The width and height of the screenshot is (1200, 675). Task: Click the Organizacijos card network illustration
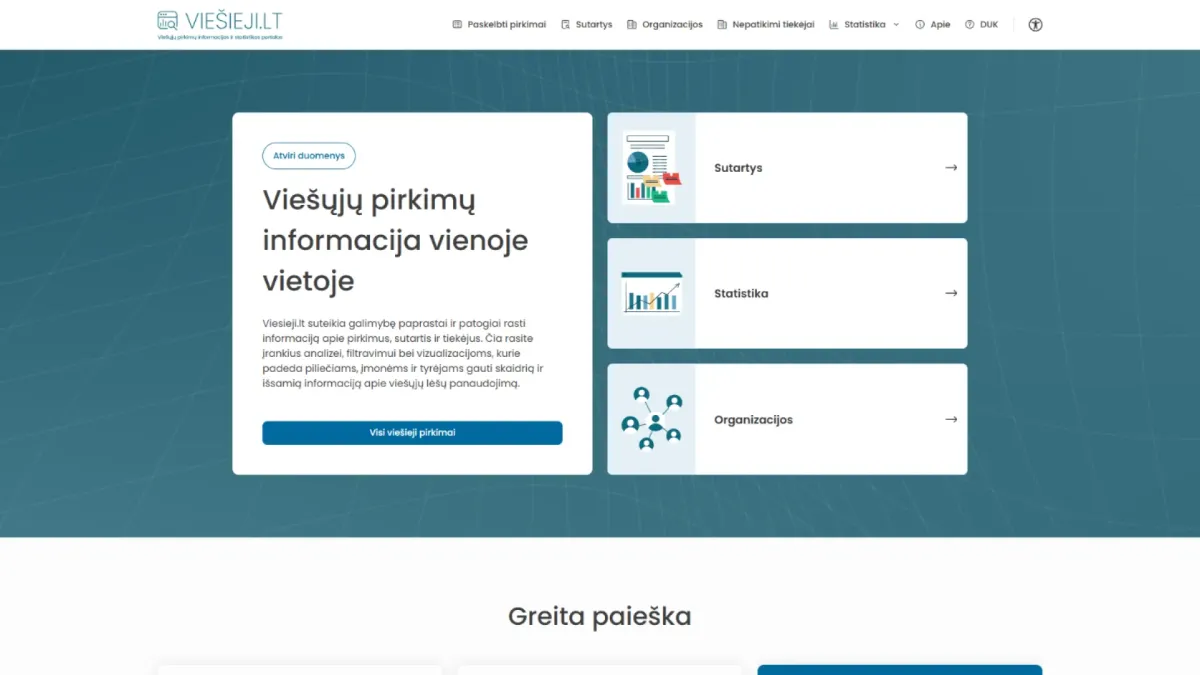point(651,419)
